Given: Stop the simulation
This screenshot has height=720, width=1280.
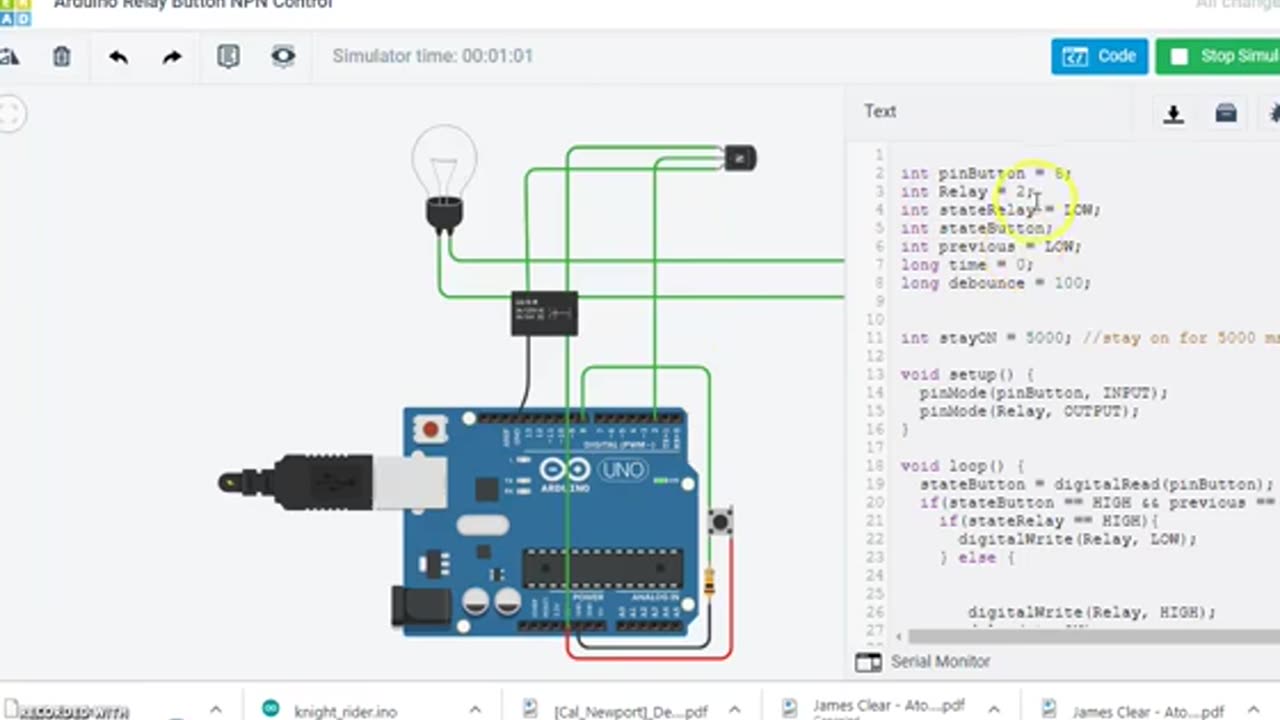Looking at the screenshot, I should point(1218,56).
